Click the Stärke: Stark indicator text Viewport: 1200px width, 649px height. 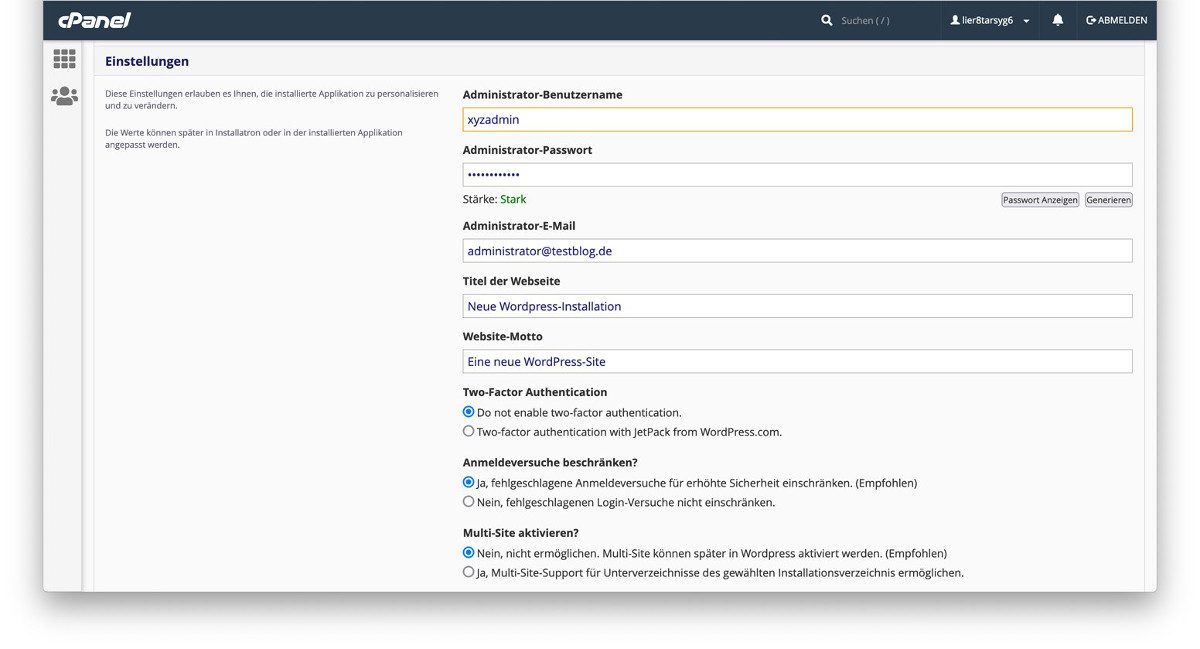click(x=494, y=199)
